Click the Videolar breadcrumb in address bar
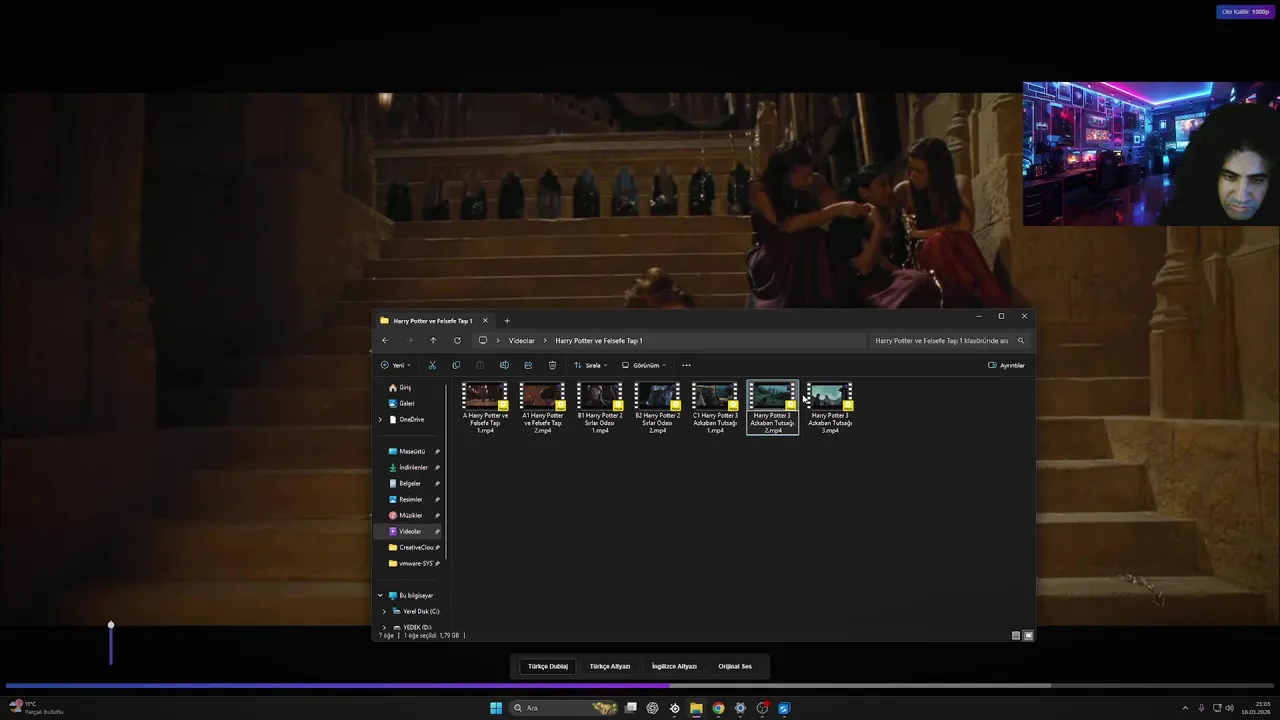 coord(521,341)
